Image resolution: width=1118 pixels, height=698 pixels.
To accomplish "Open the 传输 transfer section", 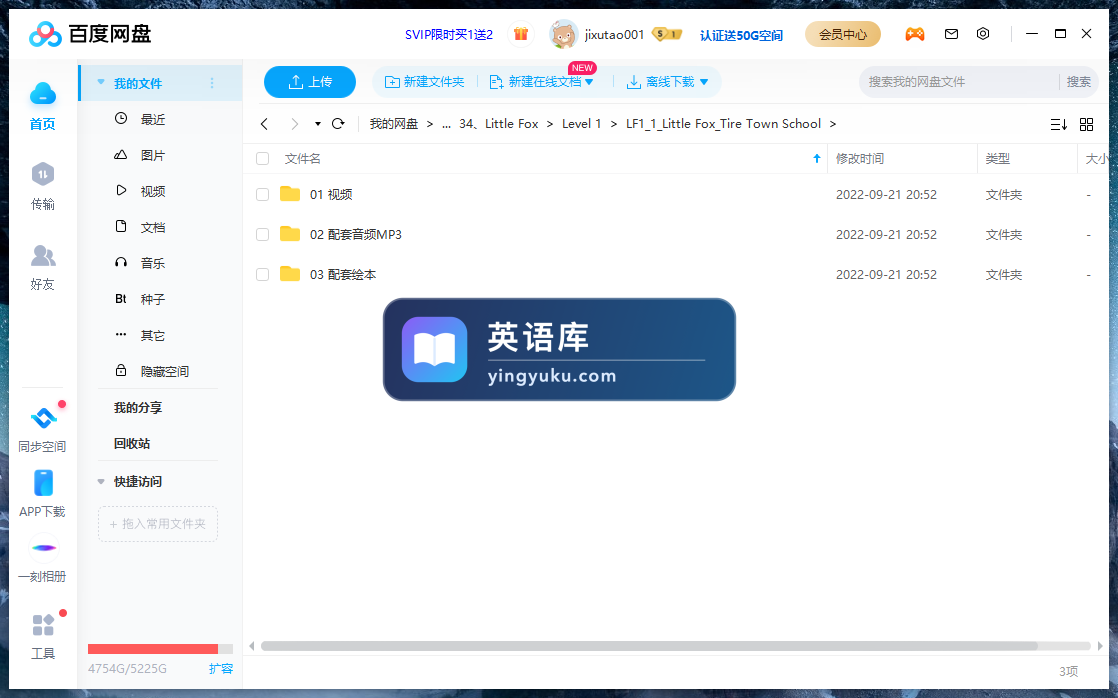I will [43, 186].
